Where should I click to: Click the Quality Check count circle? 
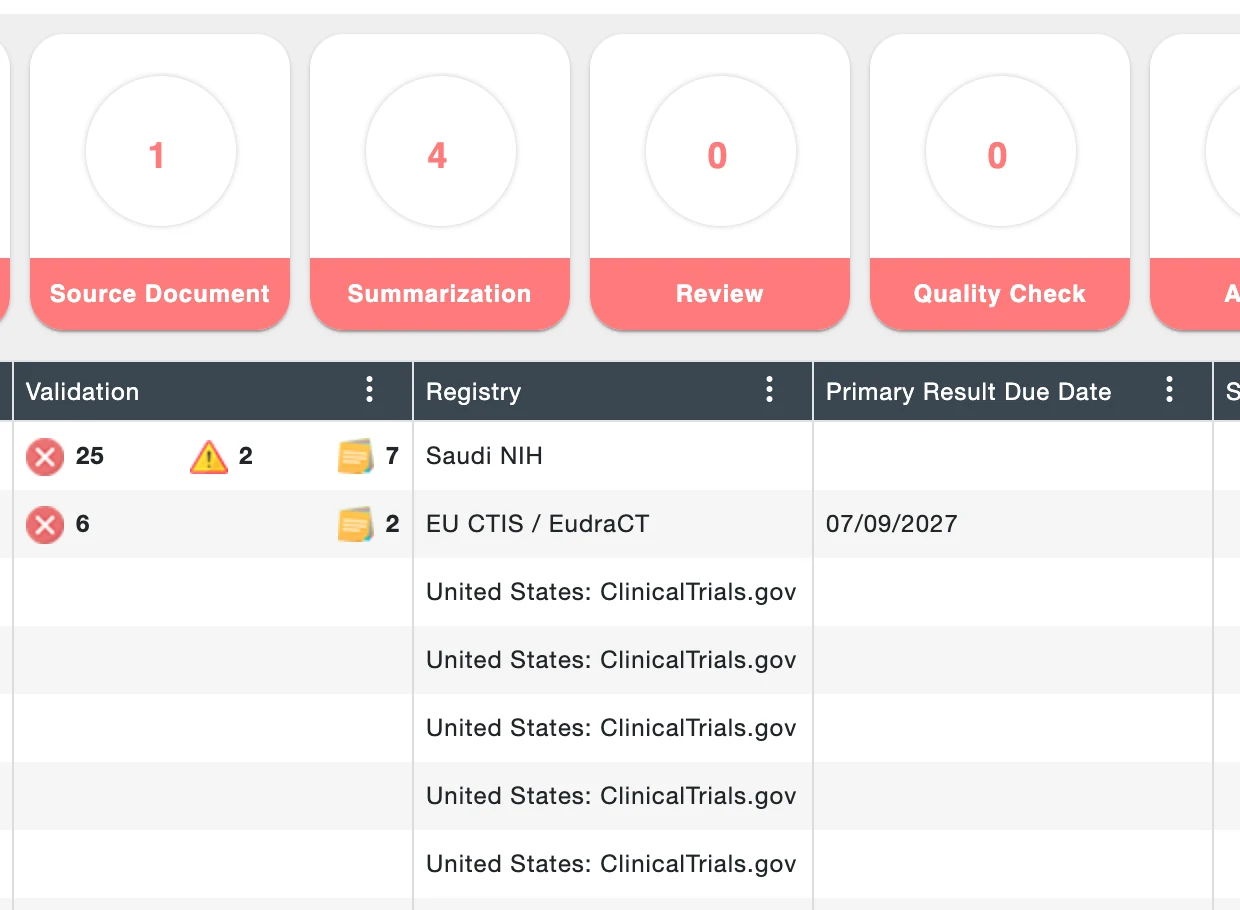coord(1000,152)
